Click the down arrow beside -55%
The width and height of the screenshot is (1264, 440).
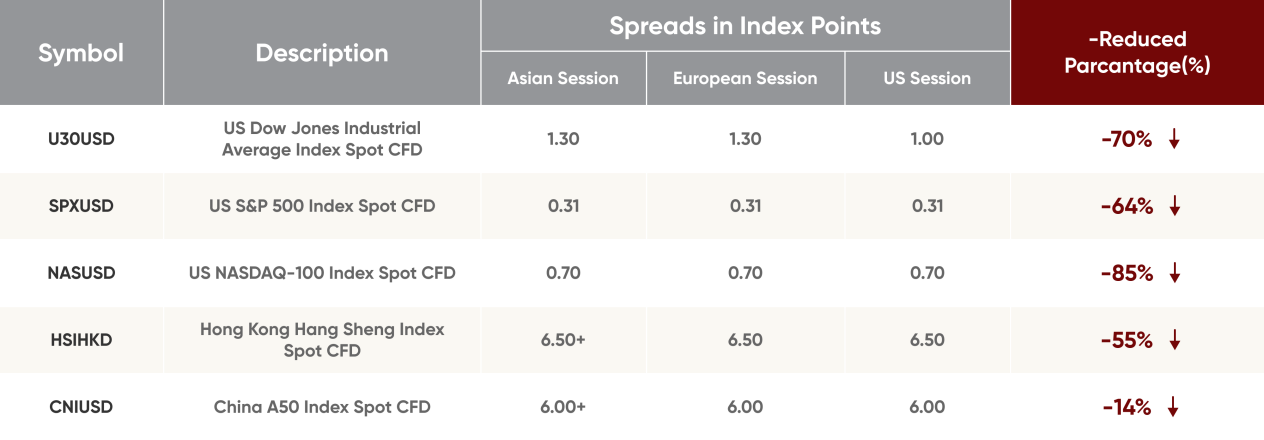(1175, 341)
